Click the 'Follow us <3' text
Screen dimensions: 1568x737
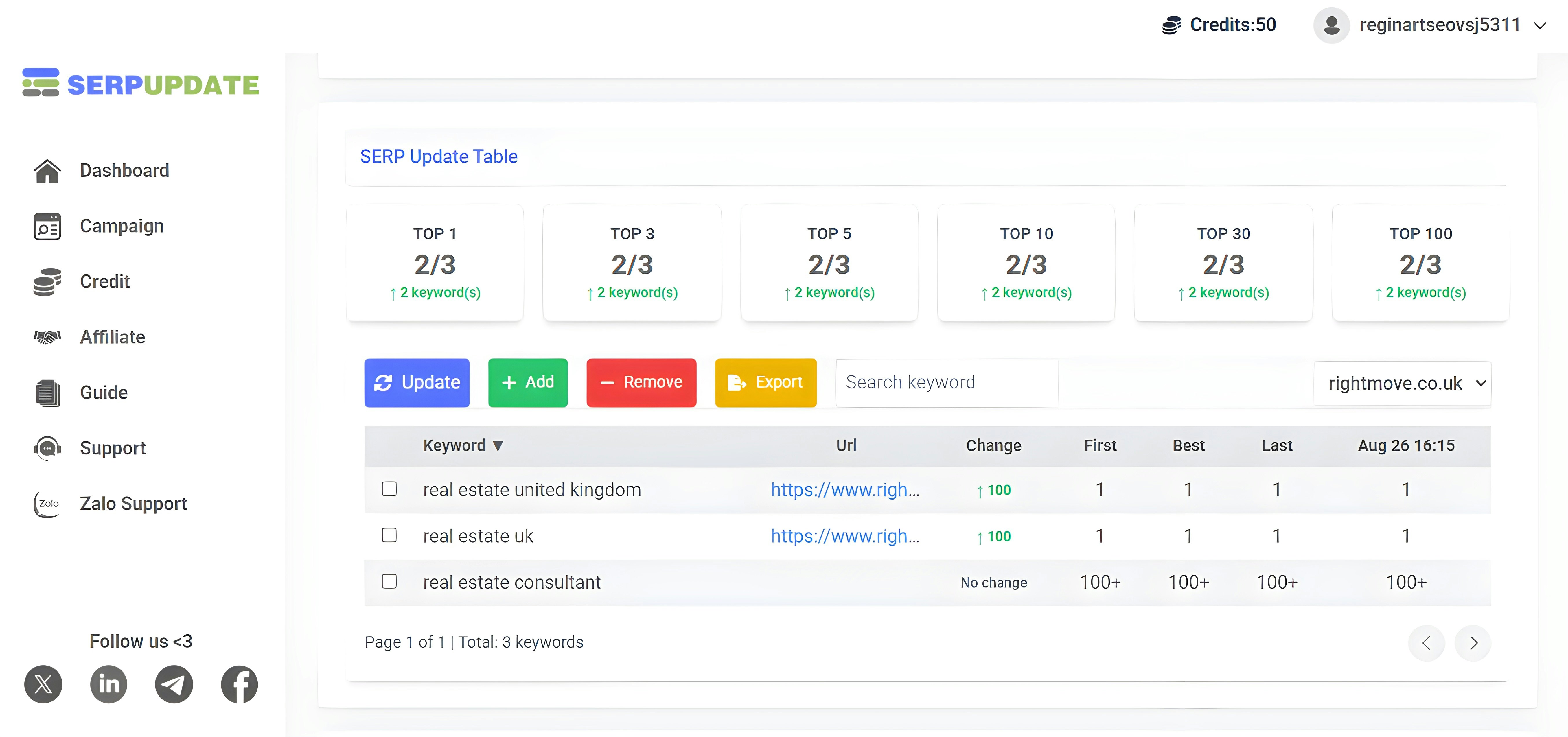click(x=141, y=641)
